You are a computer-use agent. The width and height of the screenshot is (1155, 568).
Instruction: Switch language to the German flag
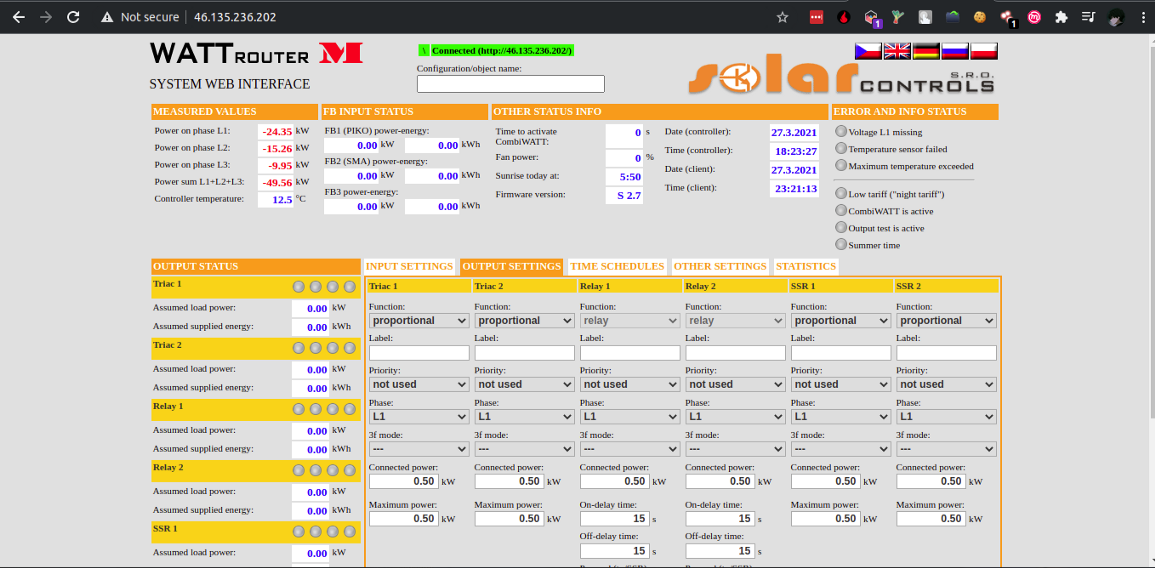click(926, 51)
